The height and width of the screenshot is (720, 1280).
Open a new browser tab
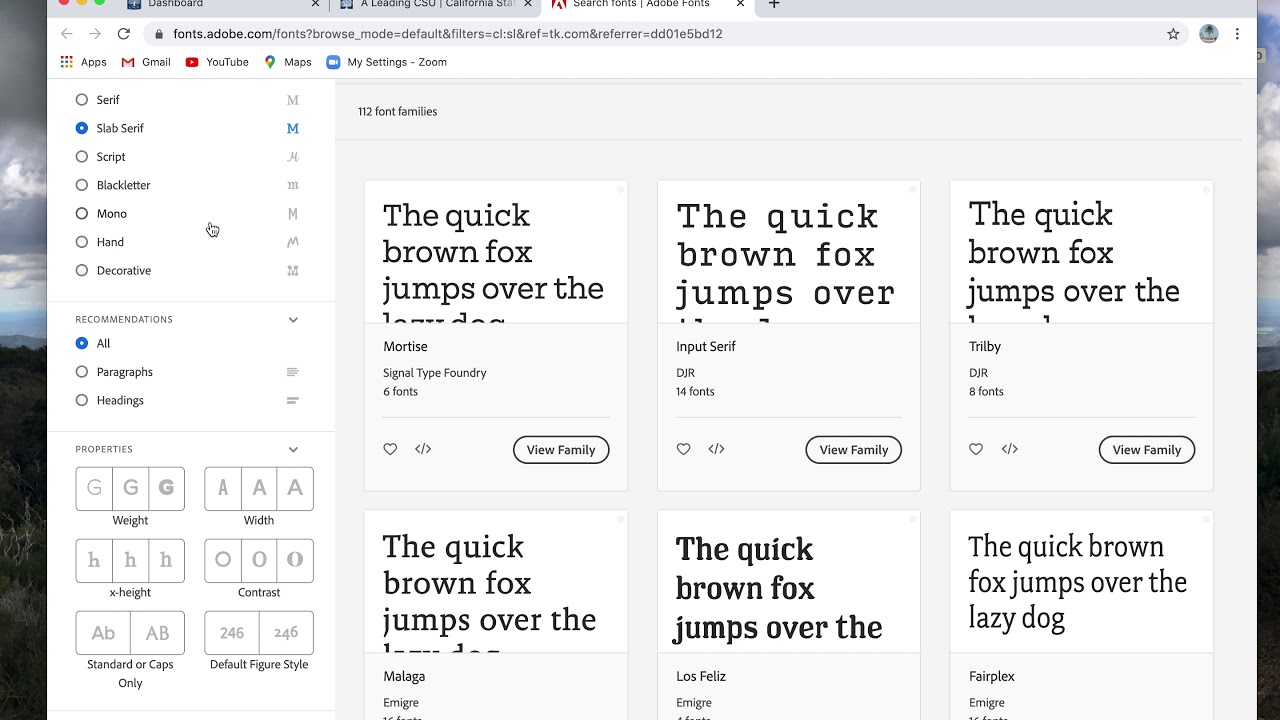click(774, 5)
